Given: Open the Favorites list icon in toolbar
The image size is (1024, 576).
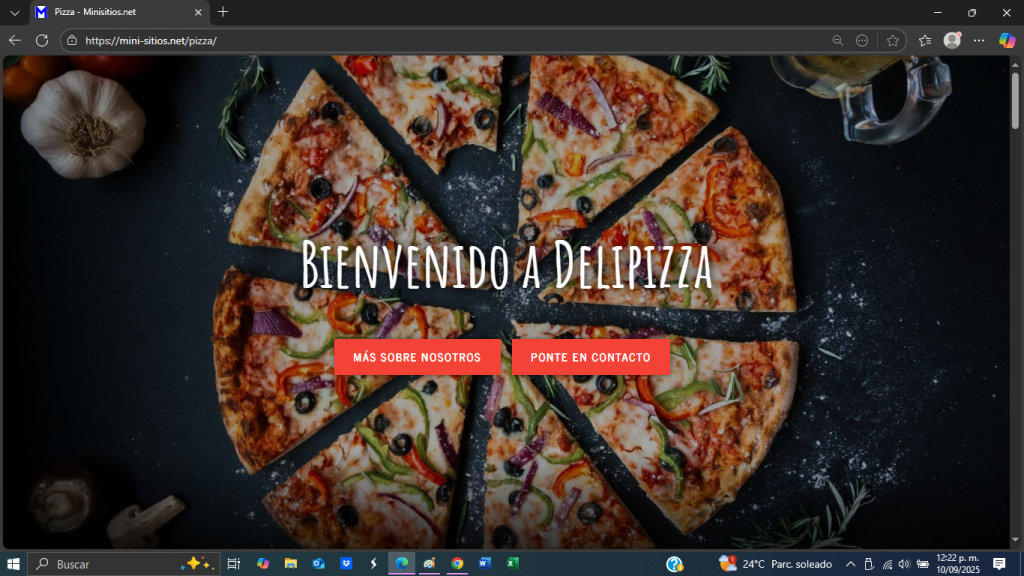Looking at the screenshot, I should 925,40.
